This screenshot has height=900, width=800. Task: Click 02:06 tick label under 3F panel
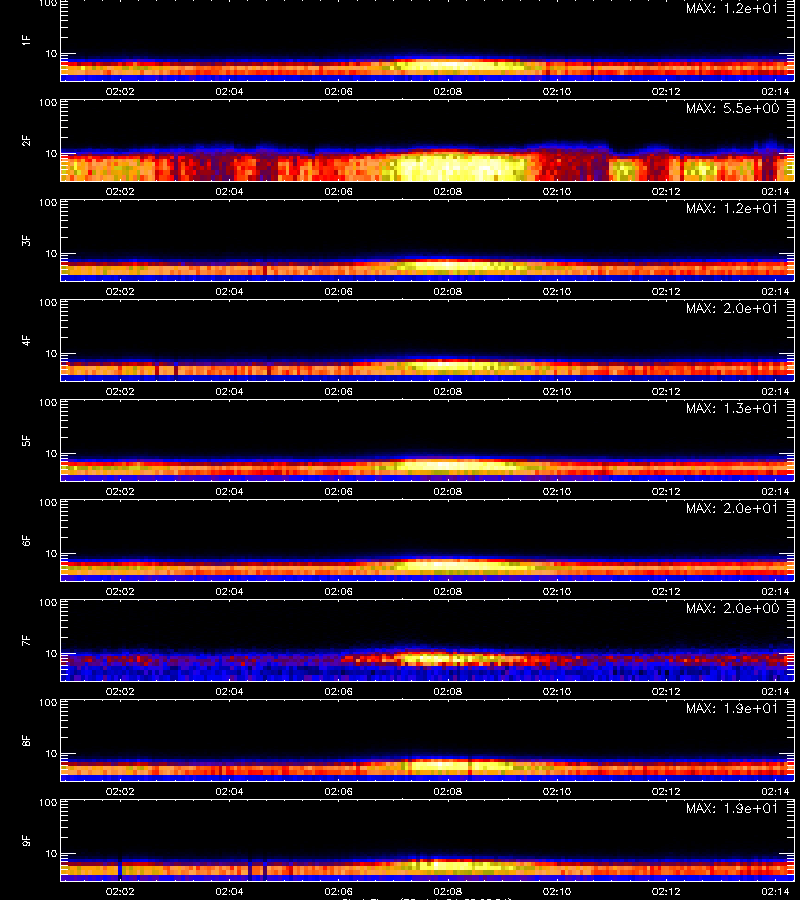(x=339, y=292)
